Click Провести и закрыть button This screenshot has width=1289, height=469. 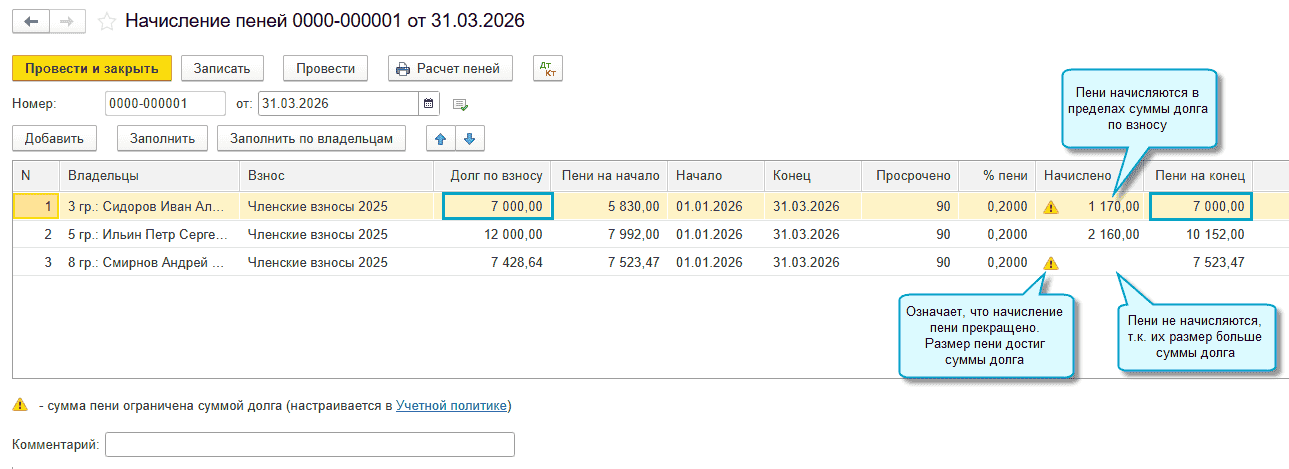tap(92, 69)
